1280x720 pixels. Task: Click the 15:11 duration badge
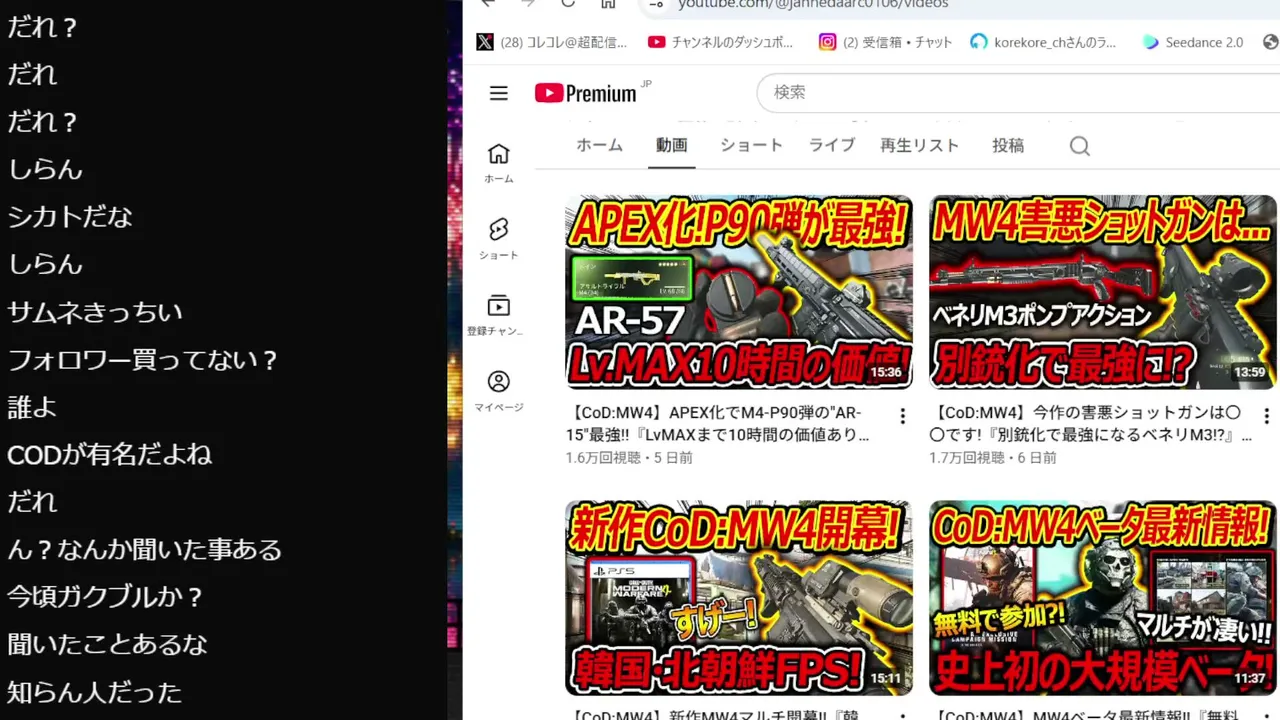(886, 678)
